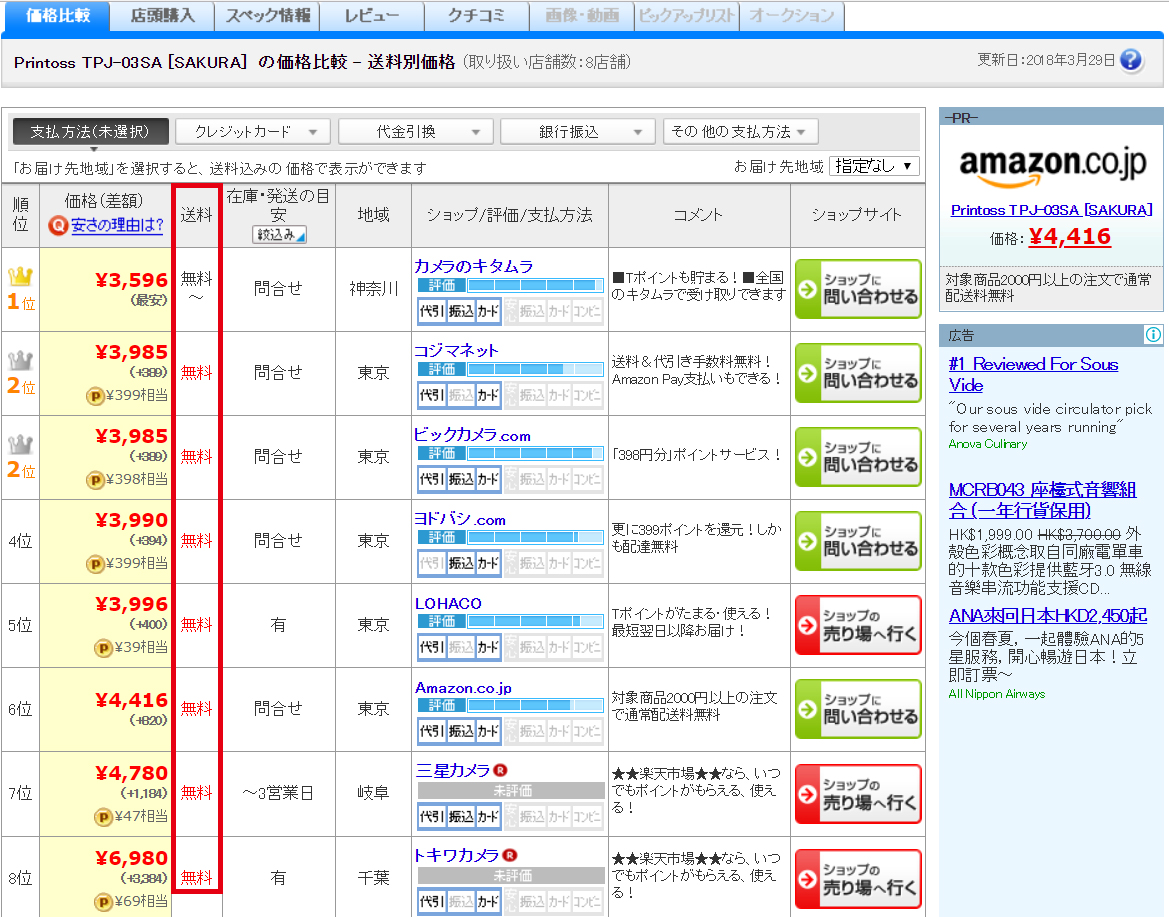Click the P point icon beside ¥39相当
Image resolution: width=1169 pixels, height=917 pixels.
(x=103, y=648)
